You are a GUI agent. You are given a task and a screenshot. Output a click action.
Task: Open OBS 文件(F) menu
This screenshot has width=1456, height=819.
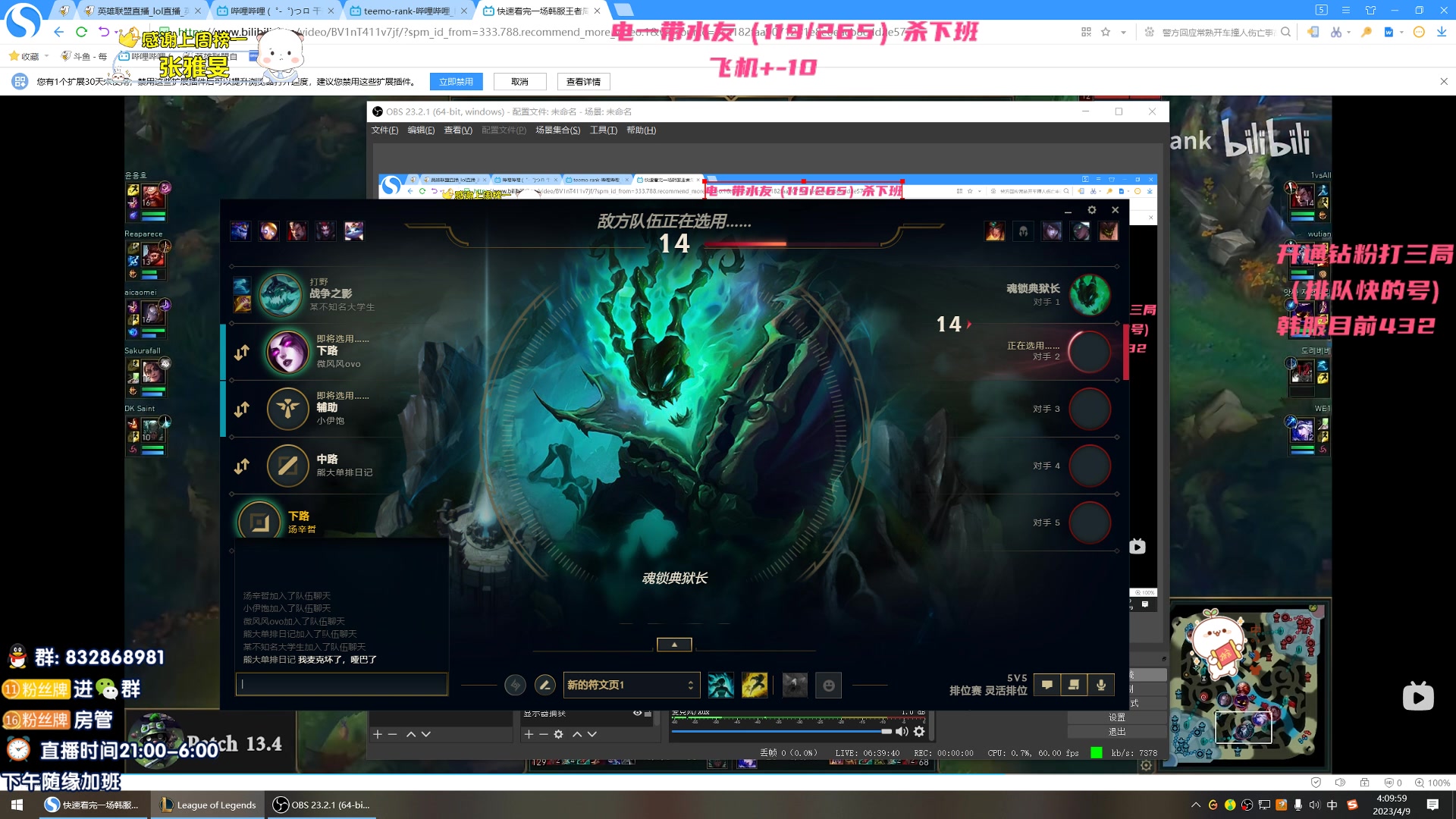pyautogui.click(x=384, y=130)
